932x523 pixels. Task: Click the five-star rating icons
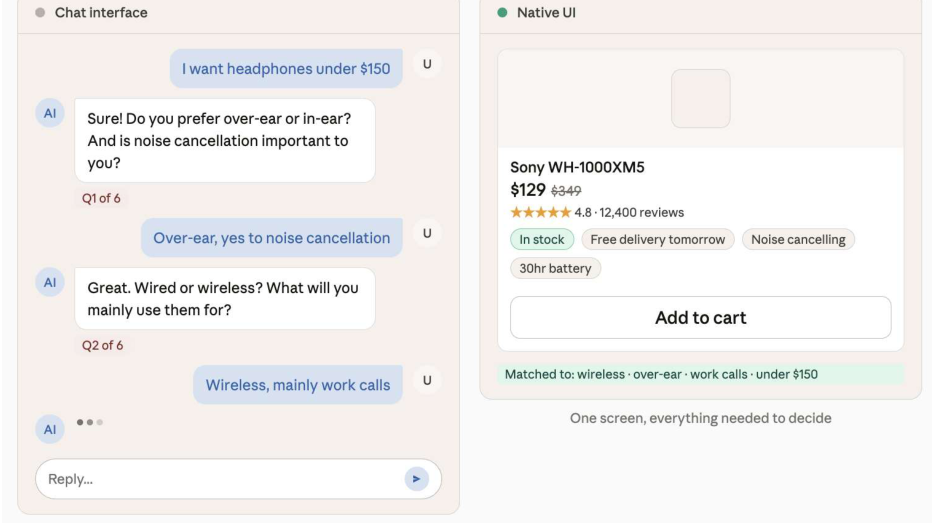click(540, 212)
